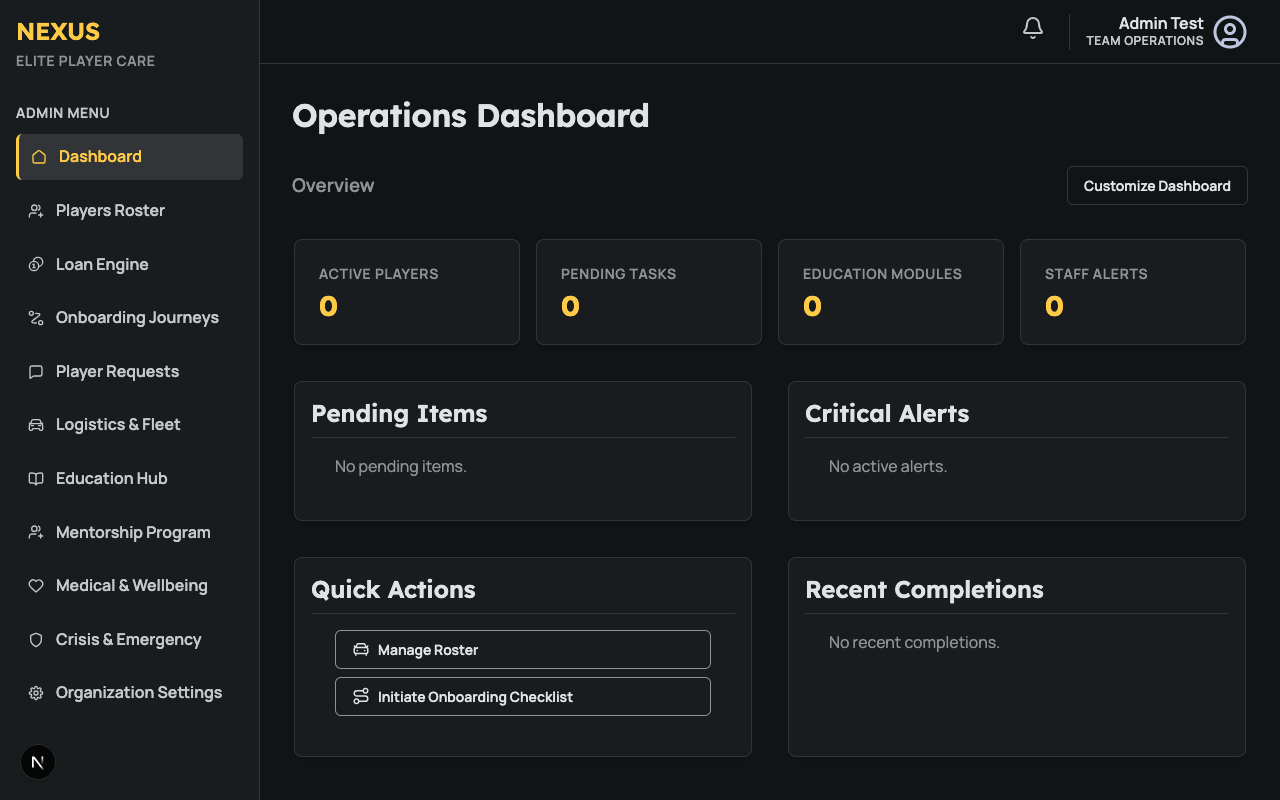Click Initiate Onboarding Checklist button
1280x800 pixels.
[x=523, y=697]
